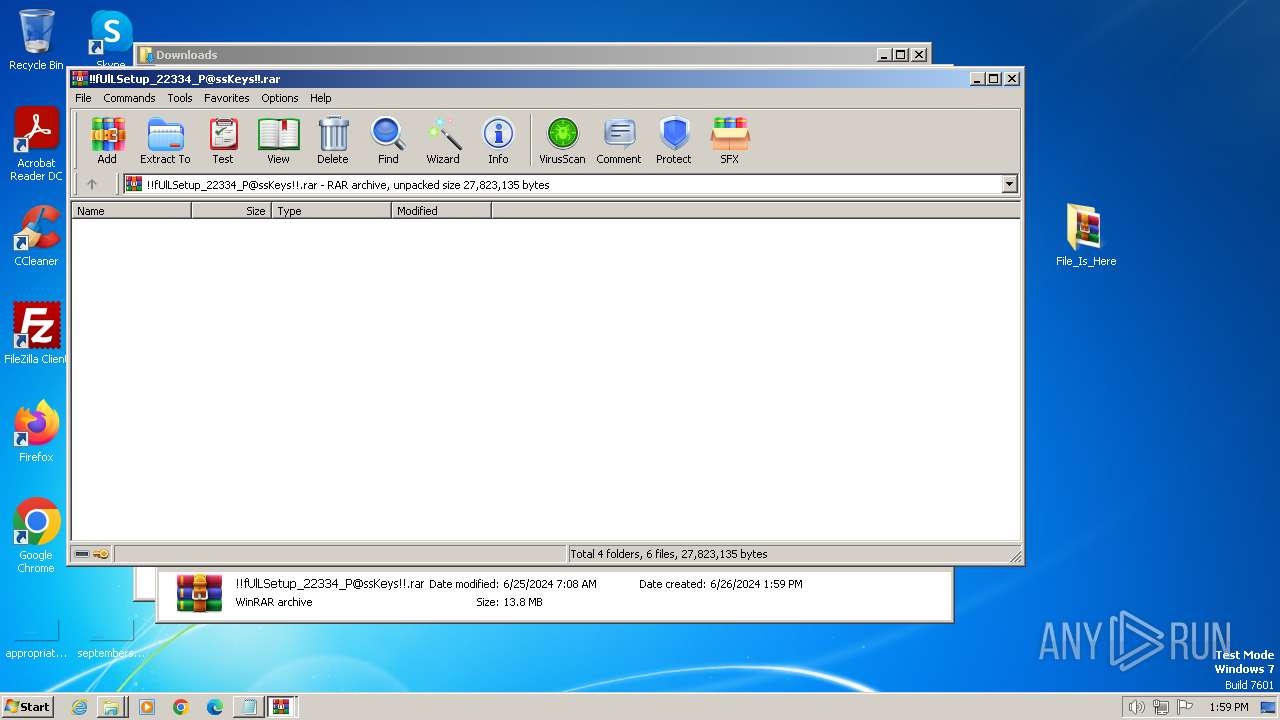The image size is (1280, 720).
Task: Click the 13.8 MB size text
Action: [522, 602]
